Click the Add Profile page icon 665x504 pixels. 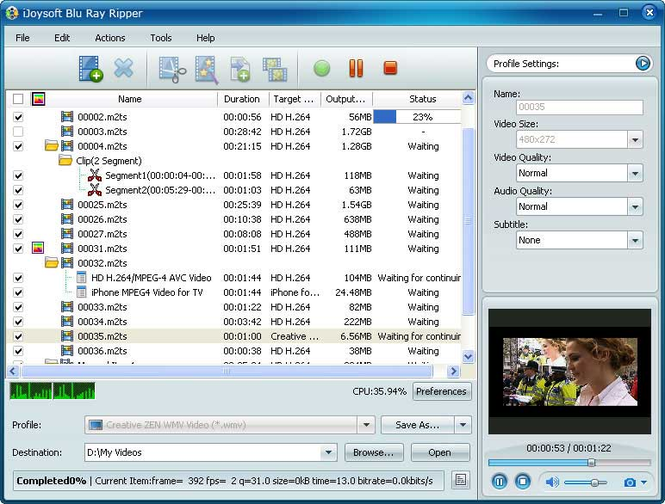(x=240, y=69)
